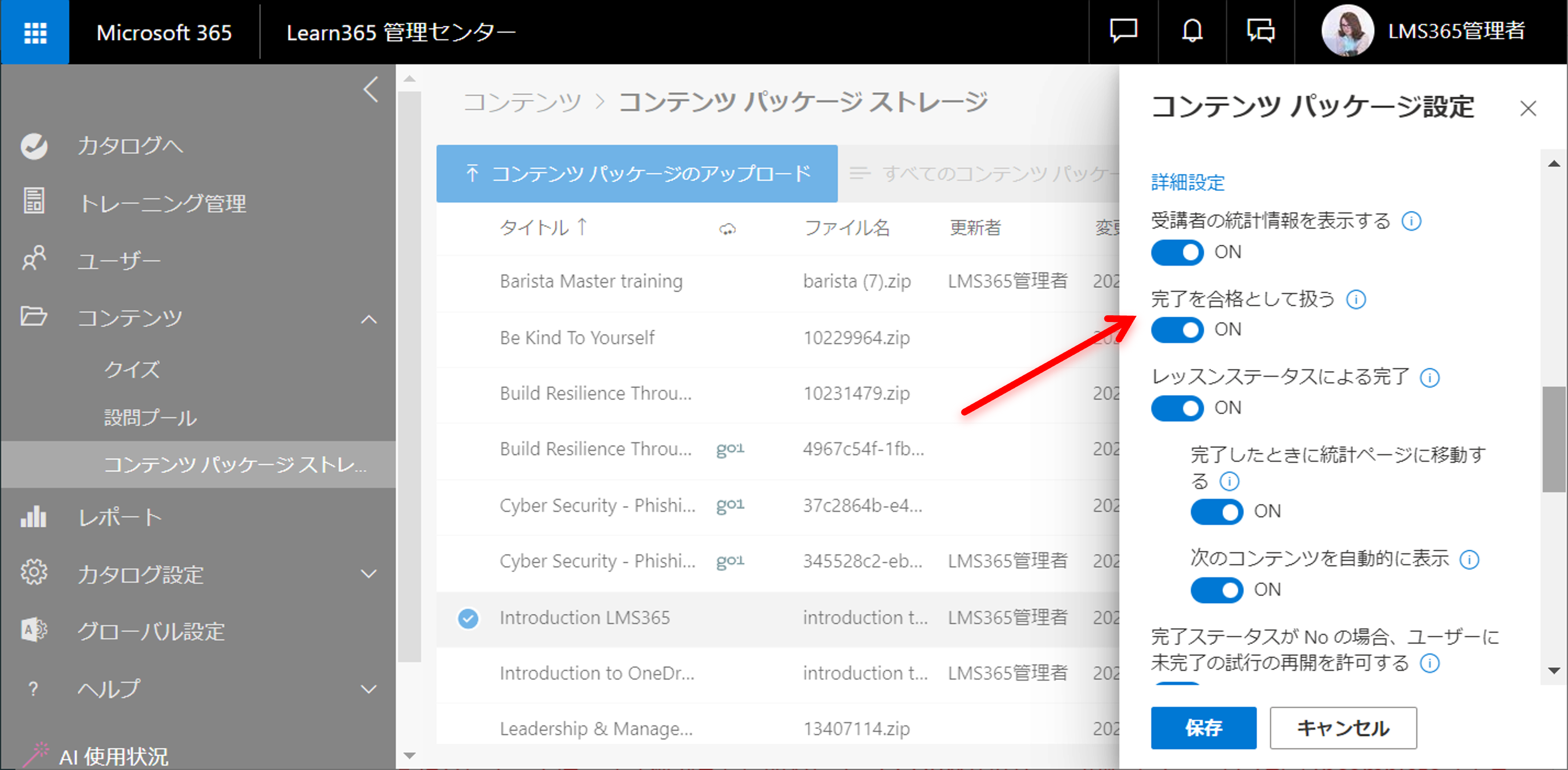The width and height of the screenshot is (1568, 770).
Task: Click the ファイル名 column header
Action: (x=847, y=228)
